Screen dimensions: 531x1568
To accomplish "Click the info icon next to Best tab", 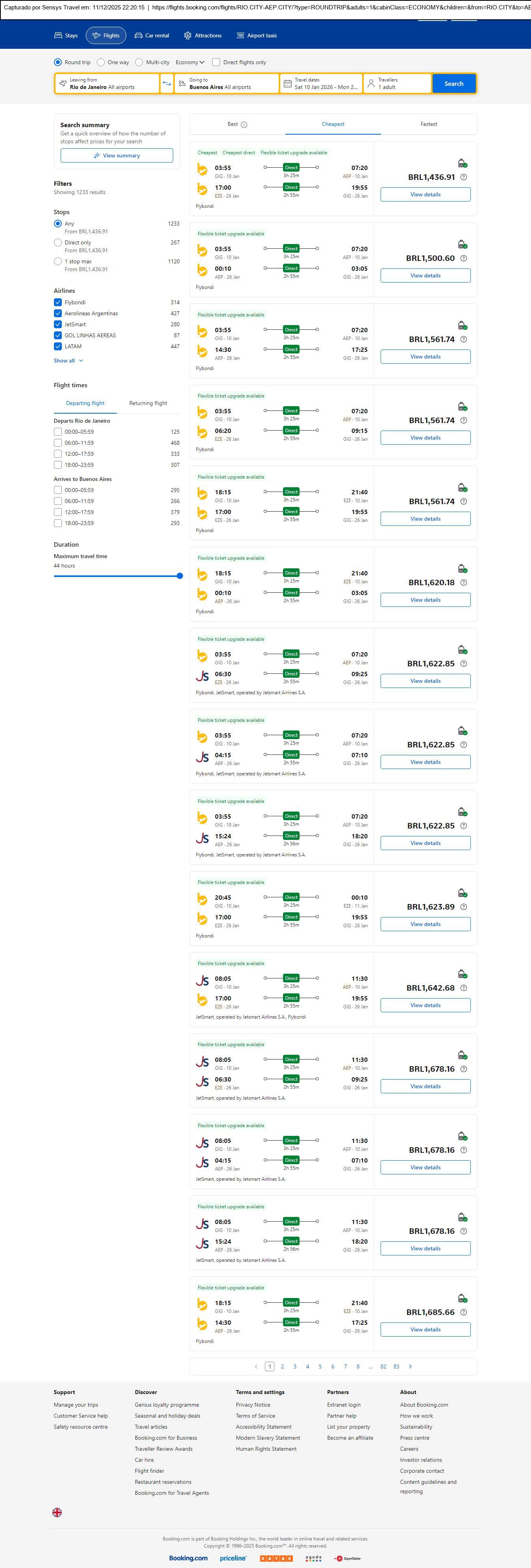I will pyautogui.click(x=244, y=125).
